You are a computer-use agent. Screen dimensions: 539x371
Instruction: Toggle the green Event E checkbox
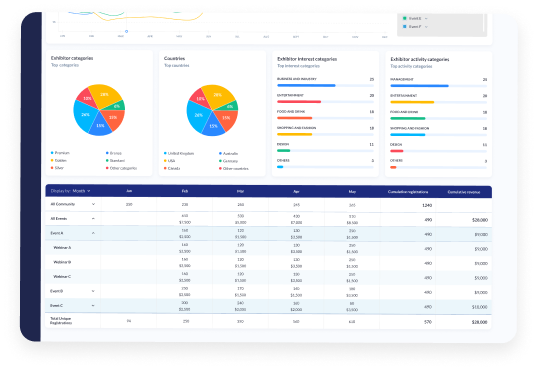click(405, 18)
